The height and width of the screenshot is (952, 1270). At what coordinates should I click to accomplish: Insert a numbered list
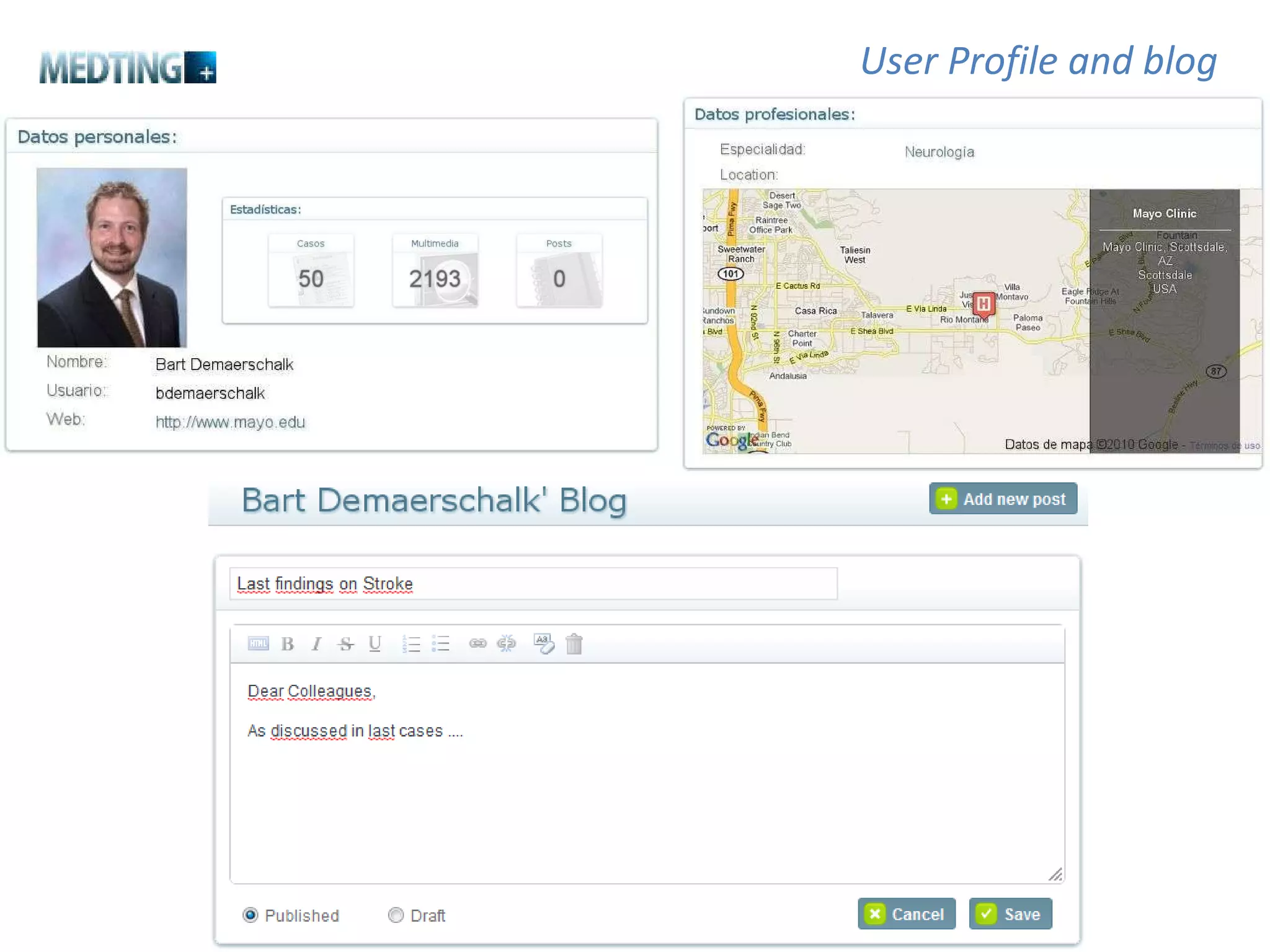411,644
